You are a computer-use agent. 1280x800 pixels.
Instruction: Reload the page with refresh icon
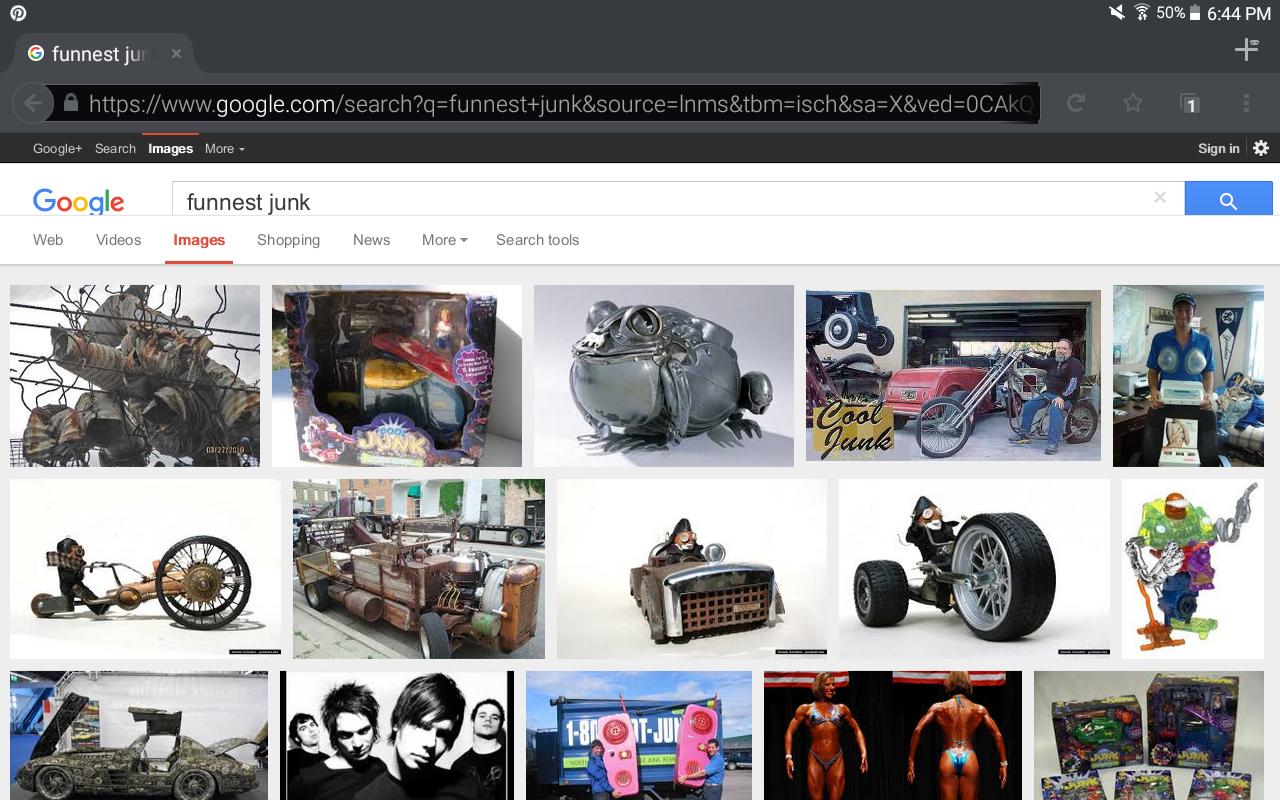1076,103
